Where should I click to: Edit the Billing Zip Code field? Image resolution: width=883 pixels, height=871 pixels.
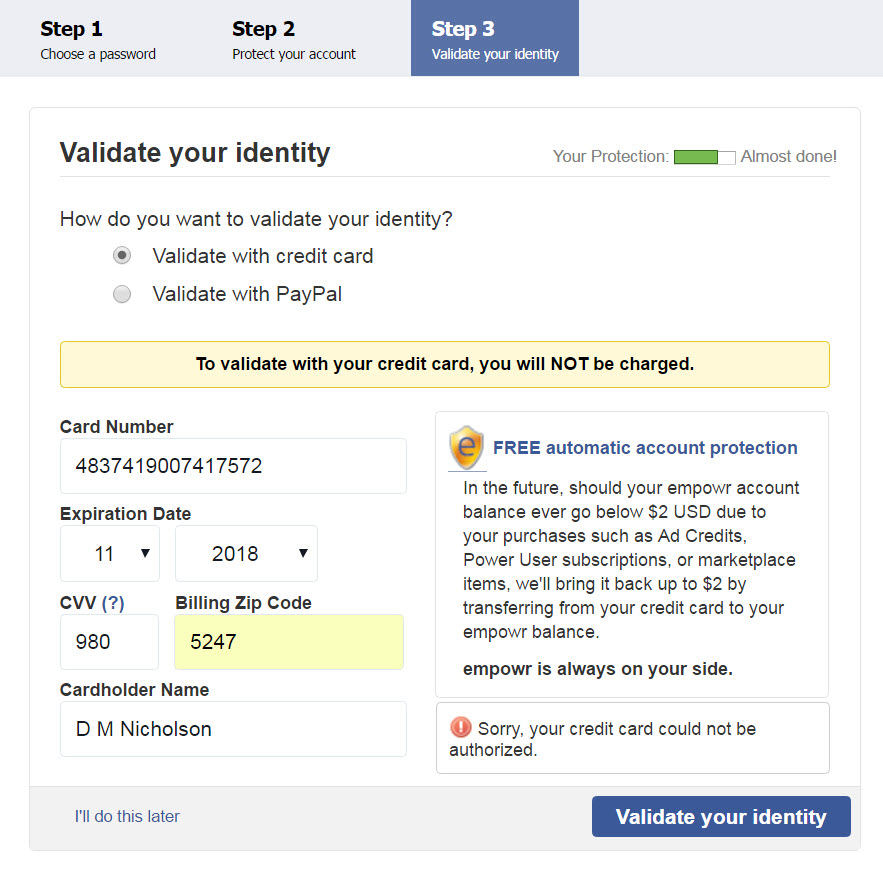point(289,642)
